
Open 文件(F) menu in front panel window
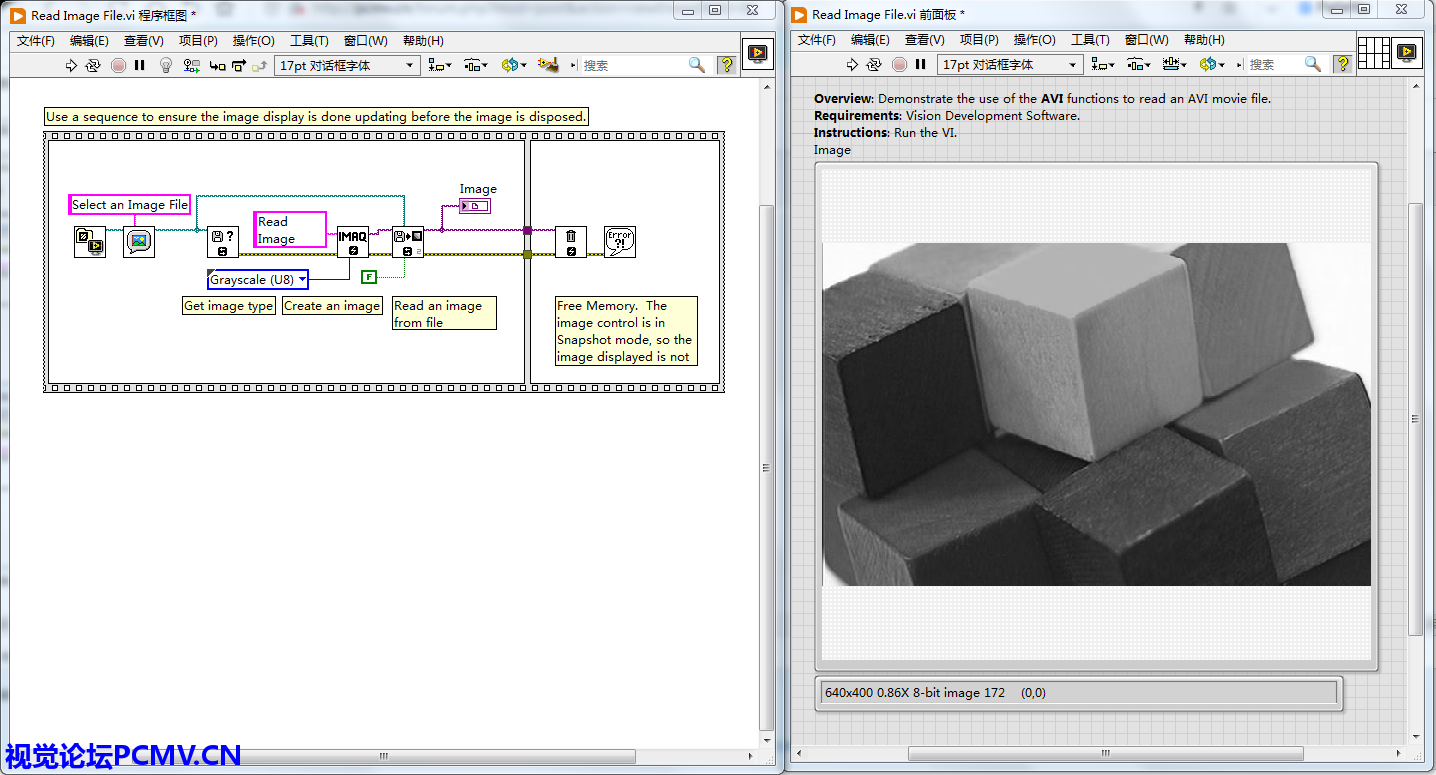(x=817, y=40)
